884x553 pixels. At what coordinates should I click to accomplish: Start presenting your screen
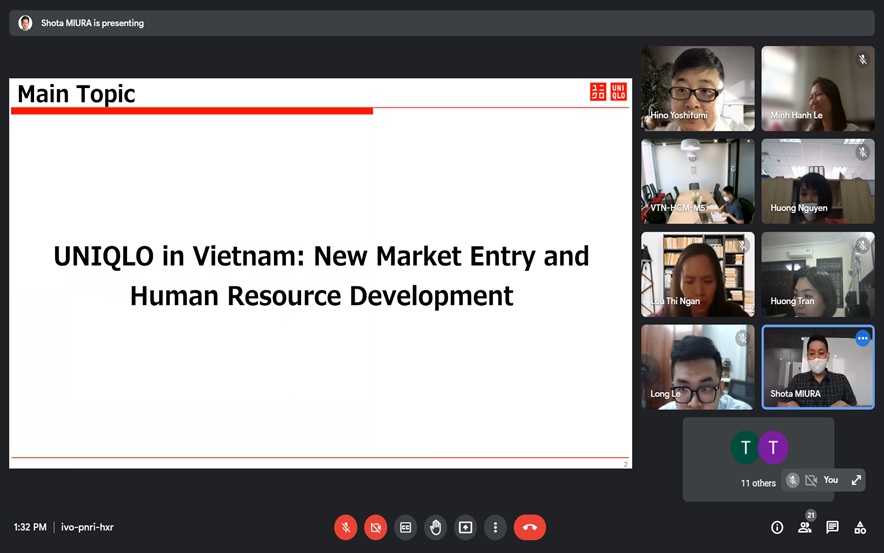[x=465, y=528]
